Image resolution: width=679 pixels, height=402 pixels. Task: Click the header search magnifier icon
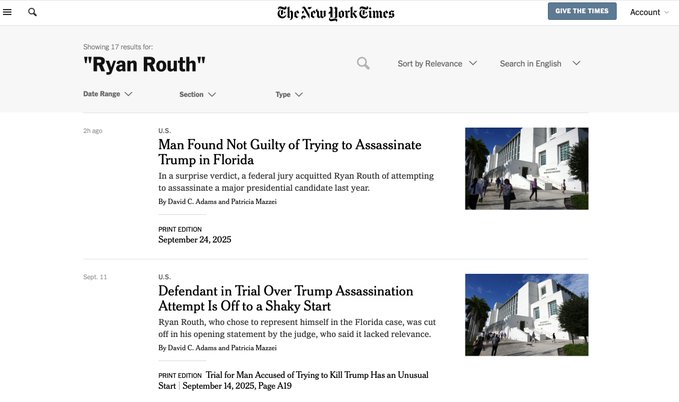point(32,12)
